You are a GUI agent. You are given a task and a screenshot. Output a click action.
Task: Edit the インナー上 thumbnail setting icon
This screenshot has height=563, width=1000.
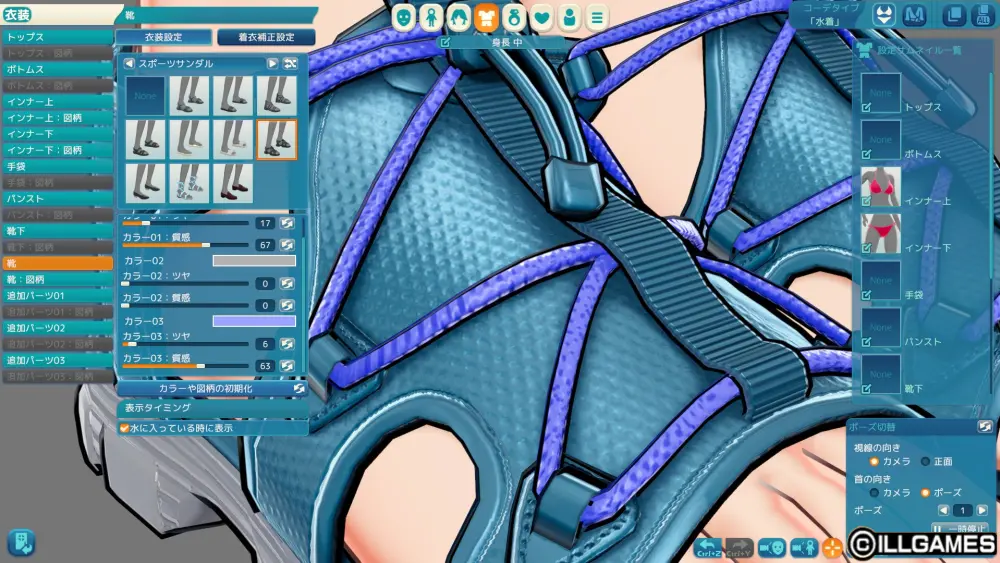(x=866, y=201)
